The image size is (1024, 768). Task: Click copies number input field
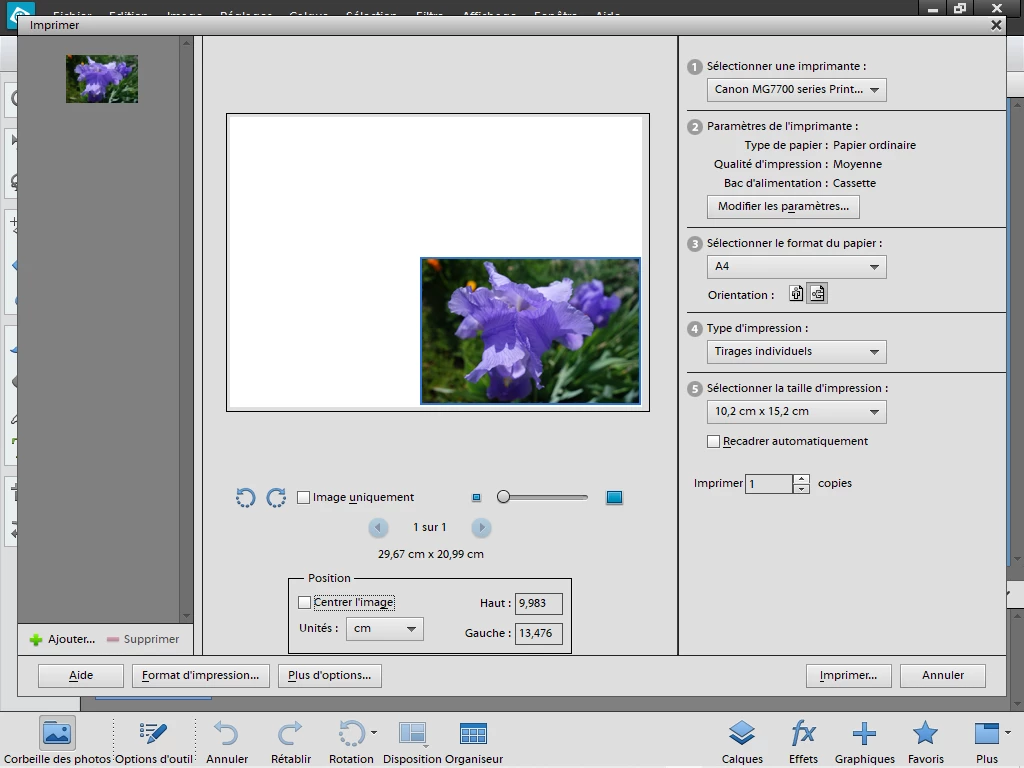pyautogui.click(x=769, y=484)
